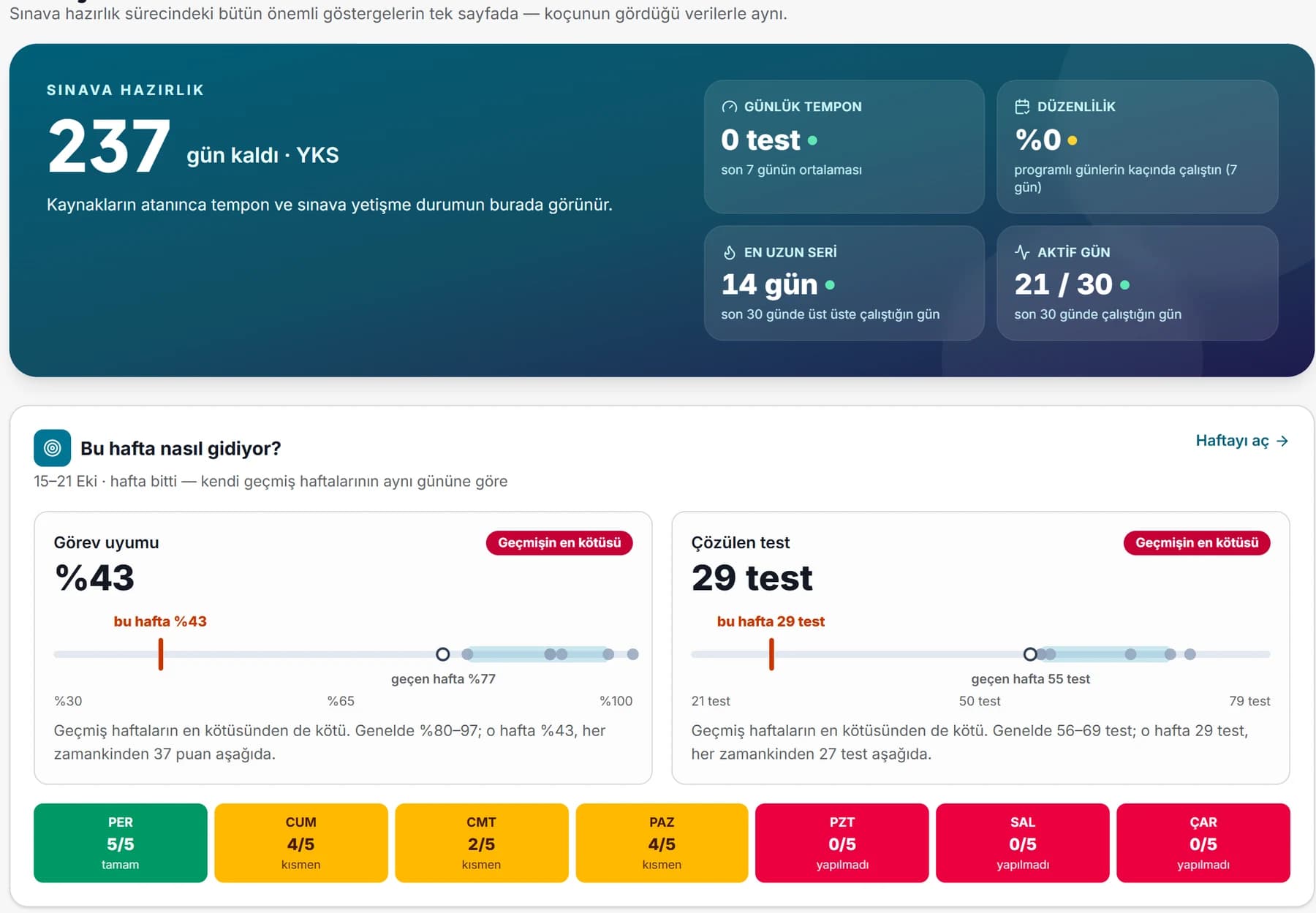Click the calendar icon in Düzenlilik card

1022,107
